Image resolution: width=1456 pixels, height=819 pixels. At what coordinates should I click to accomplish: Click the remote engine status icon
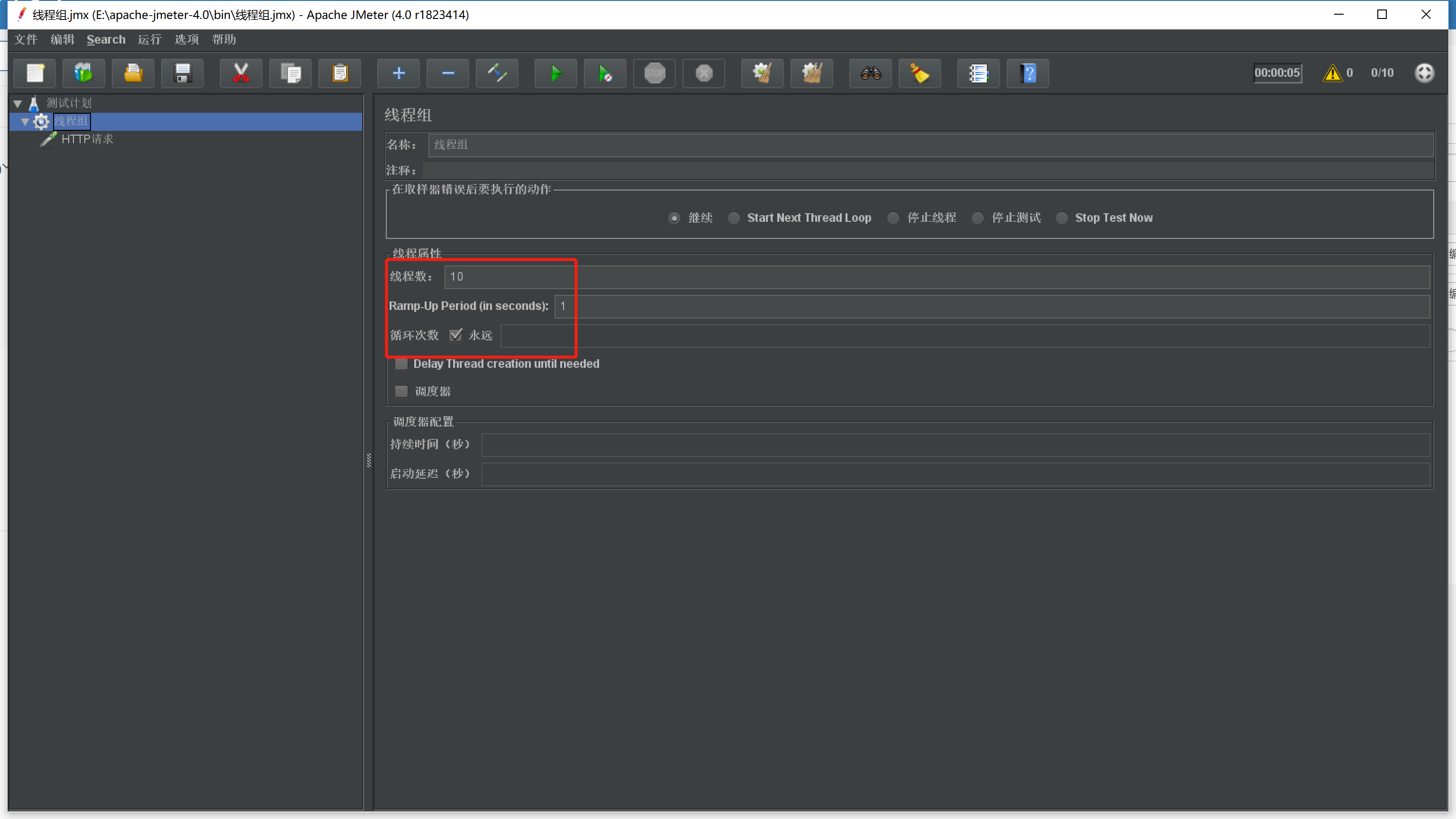click(1424, 73)
